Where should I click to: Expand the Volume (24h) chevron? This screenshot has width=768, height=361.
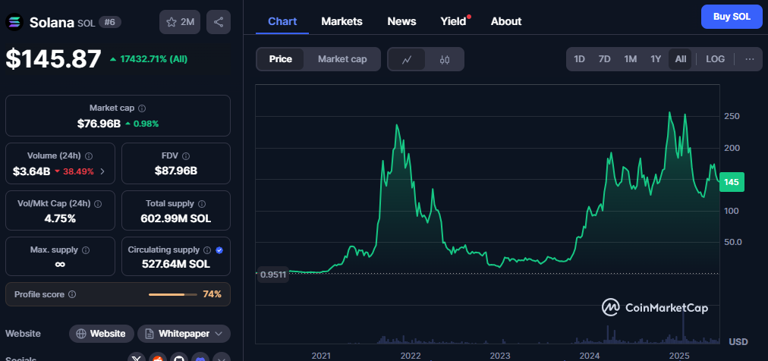point(102,171)
